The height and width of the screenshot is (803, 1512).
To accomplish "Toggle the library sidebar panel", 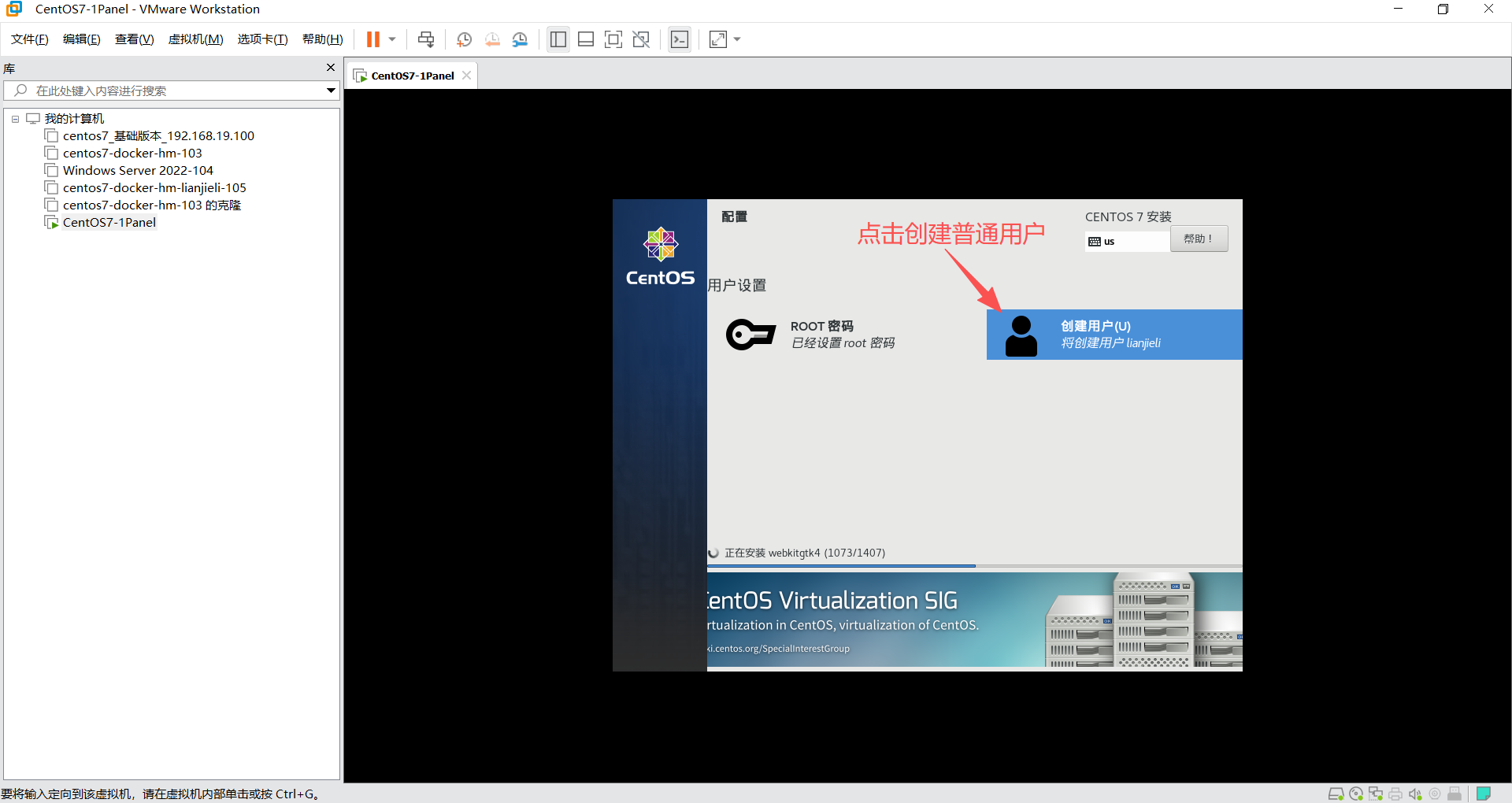I will [x=558, y=39].
